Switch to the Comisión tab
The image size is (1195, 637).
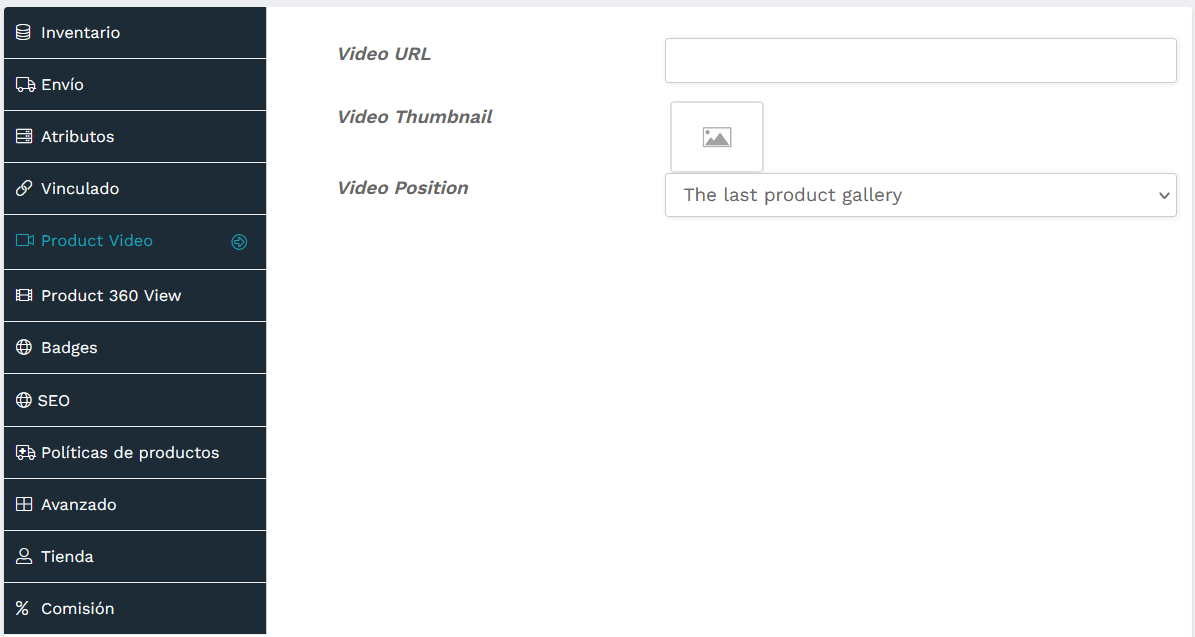point(77,608)
